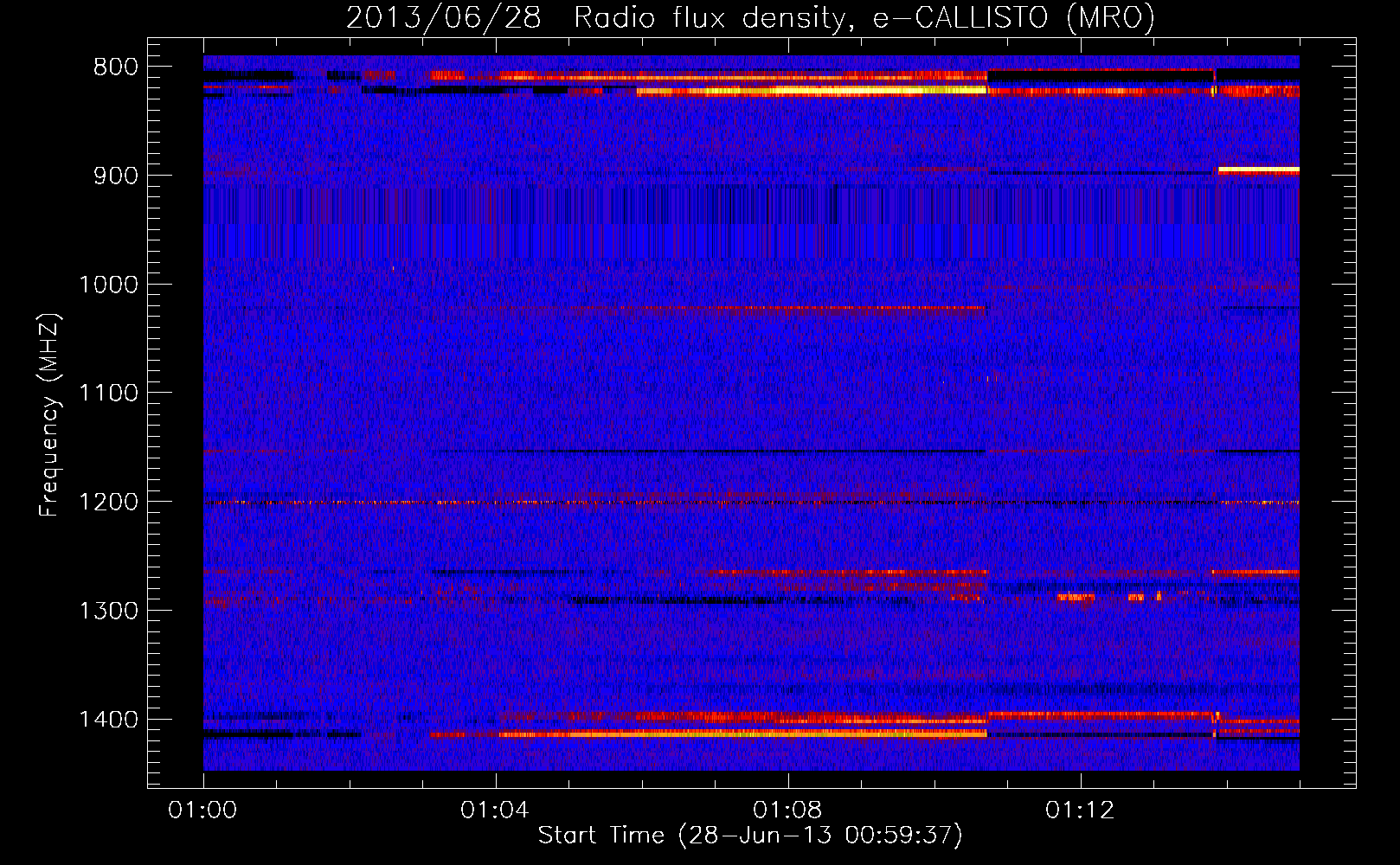1400x865 pixels.
Task: Click the 1200 frequency tick label
Action: 108,503
